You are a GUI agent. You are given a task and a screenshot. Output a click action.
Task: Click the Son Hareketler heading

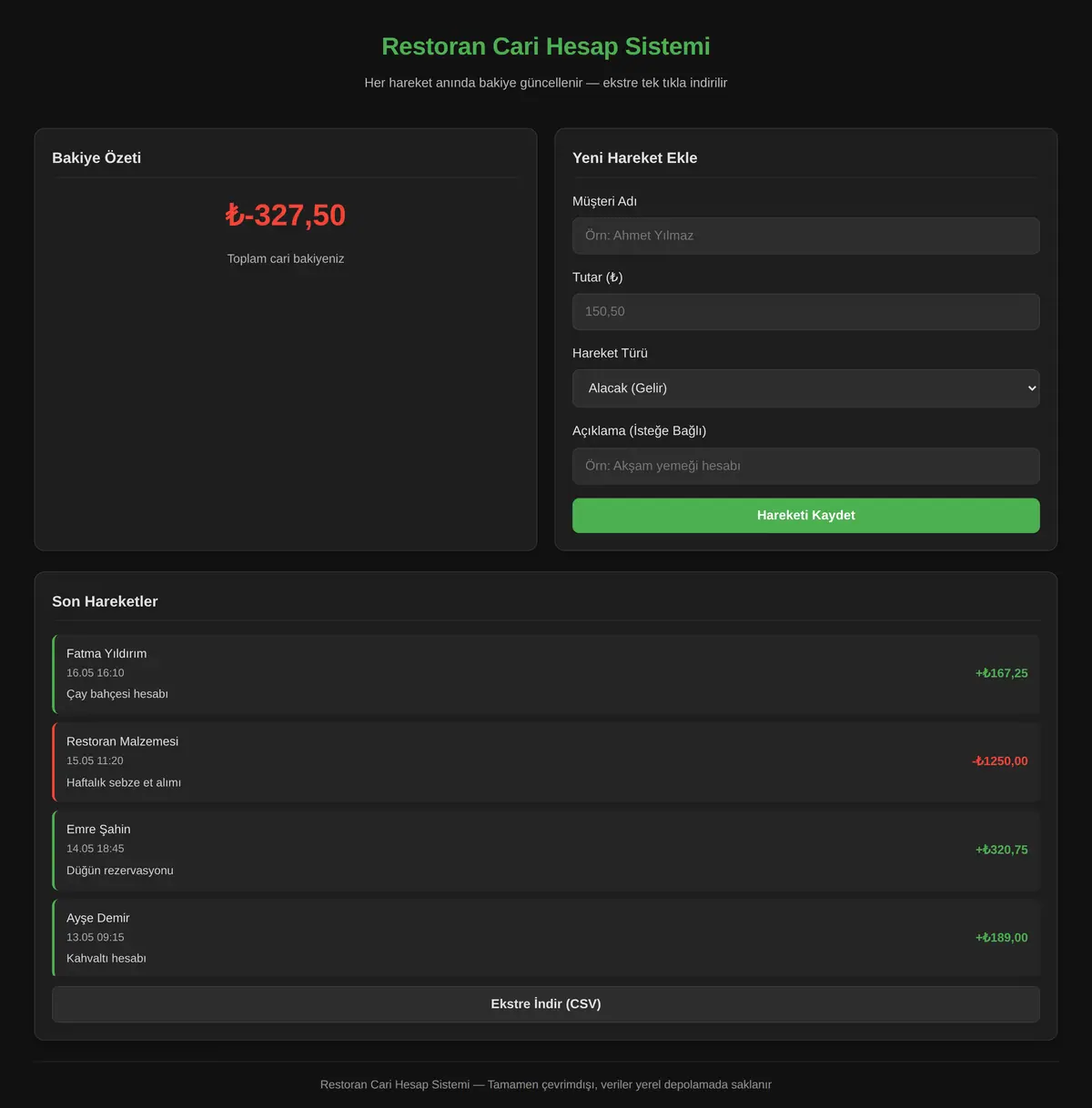click(105, 601)
